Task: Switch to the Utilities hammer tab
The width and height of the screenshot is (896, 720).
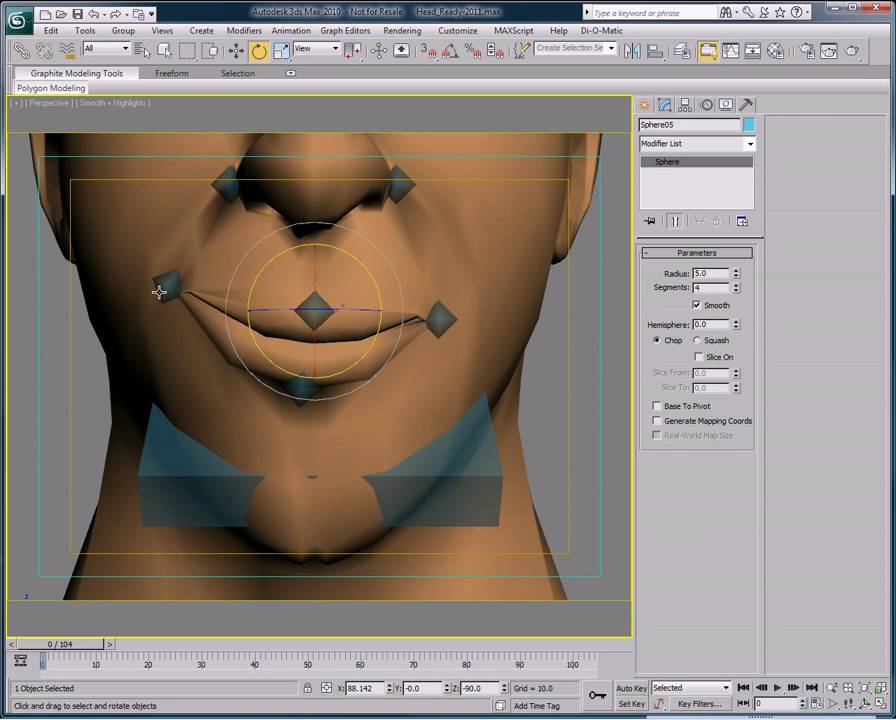Action: coord(746,105)
